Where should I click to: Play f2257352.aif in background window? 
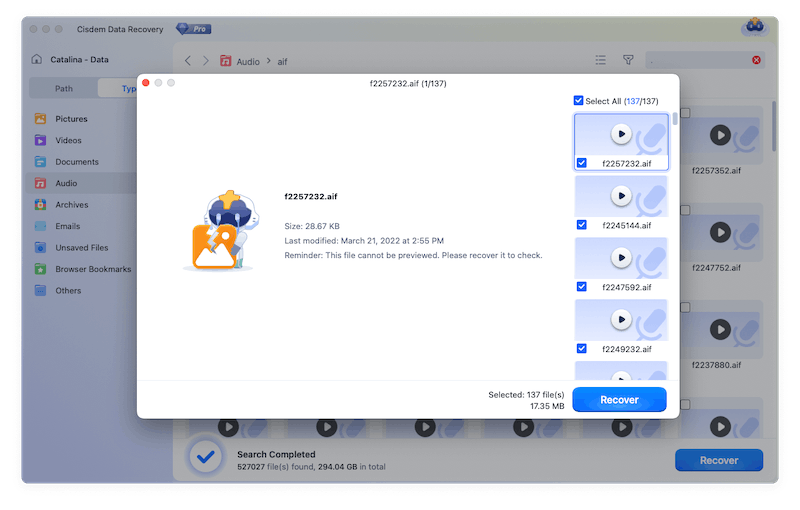tap(720, 135)
